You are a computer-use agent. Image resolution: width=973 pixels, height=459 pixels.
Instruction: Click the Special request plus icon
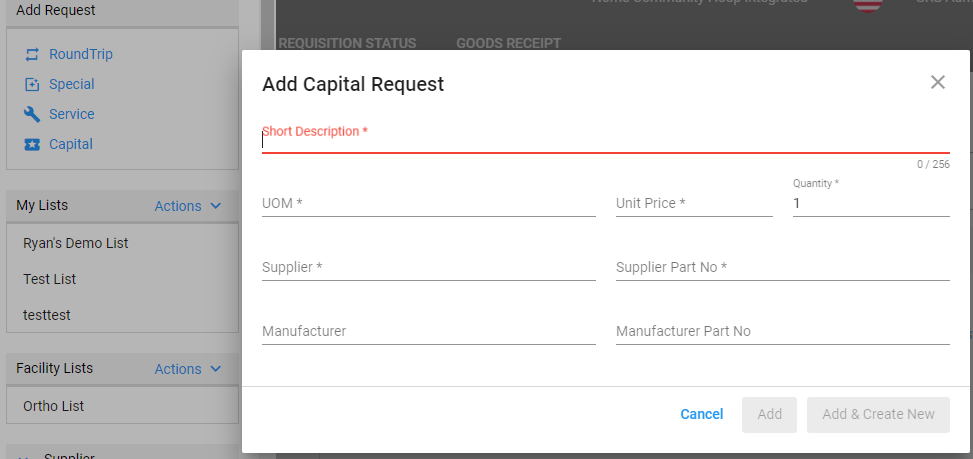click(x=32, y=84)
